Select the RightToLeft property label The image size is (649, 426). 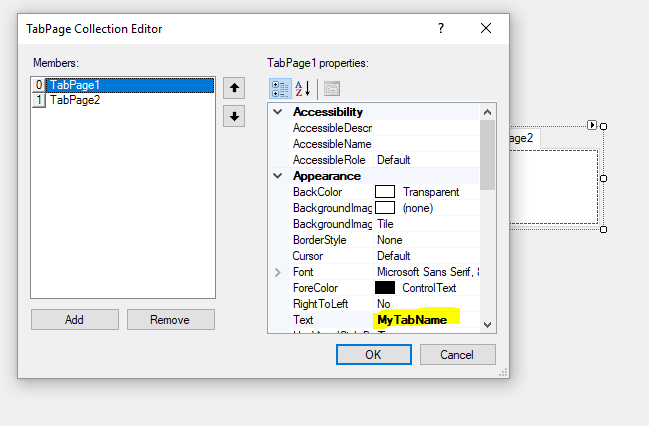point(320,304)
